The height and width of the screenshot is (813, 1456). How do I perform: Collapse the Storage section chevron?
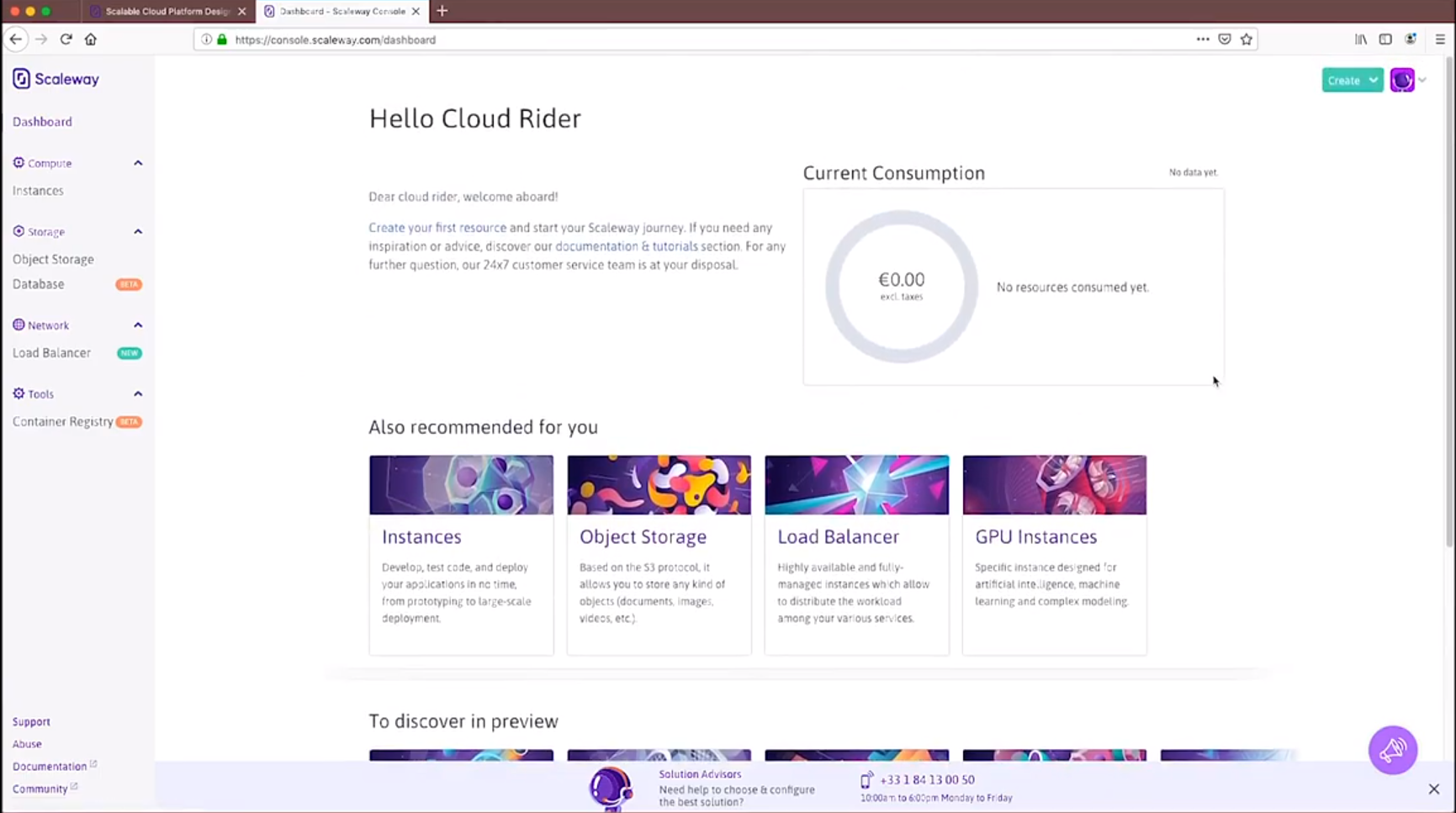[x=138, y=231]
